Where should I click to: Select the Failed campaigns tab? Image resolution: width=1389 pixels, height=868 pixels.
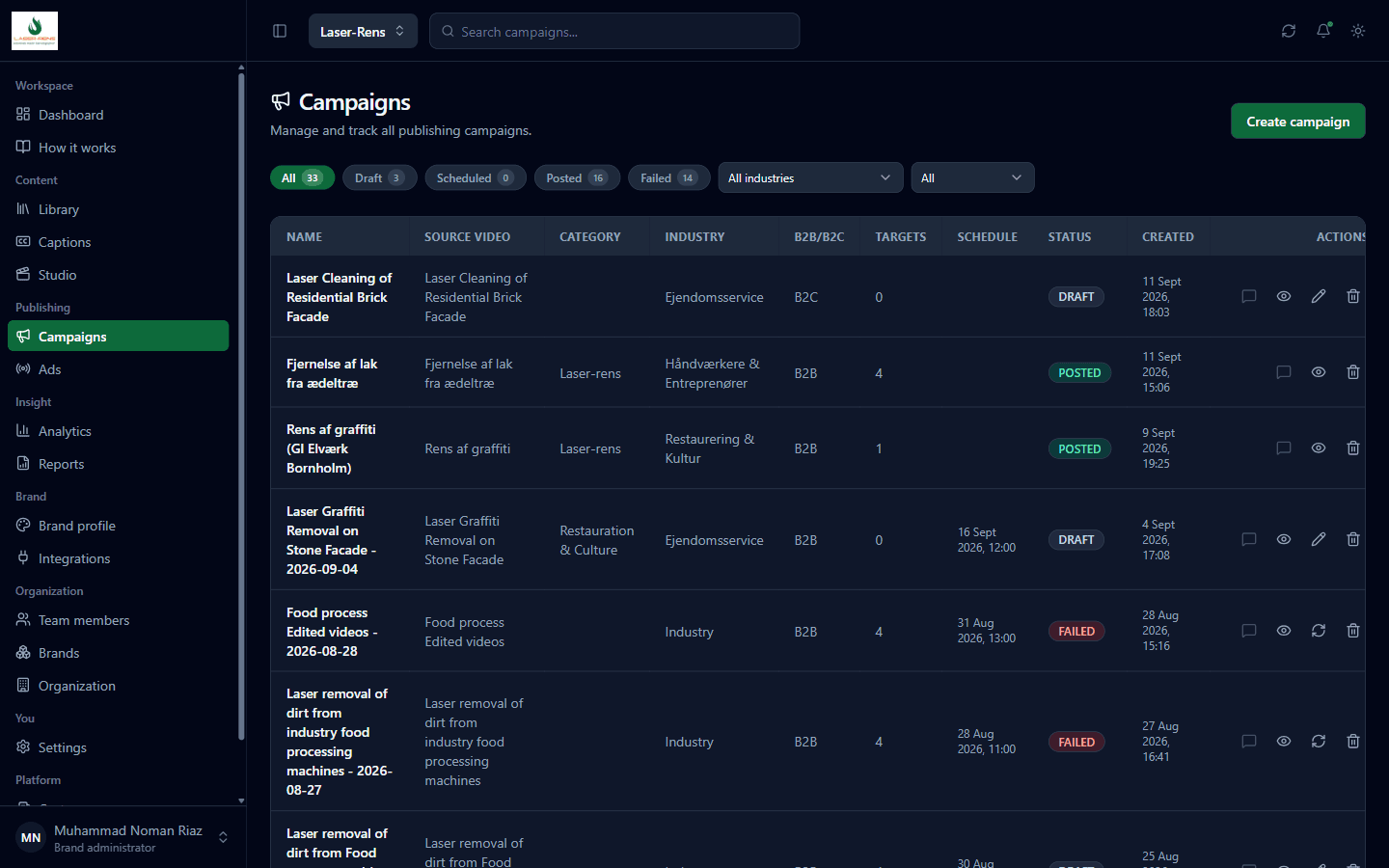(668, 177)
